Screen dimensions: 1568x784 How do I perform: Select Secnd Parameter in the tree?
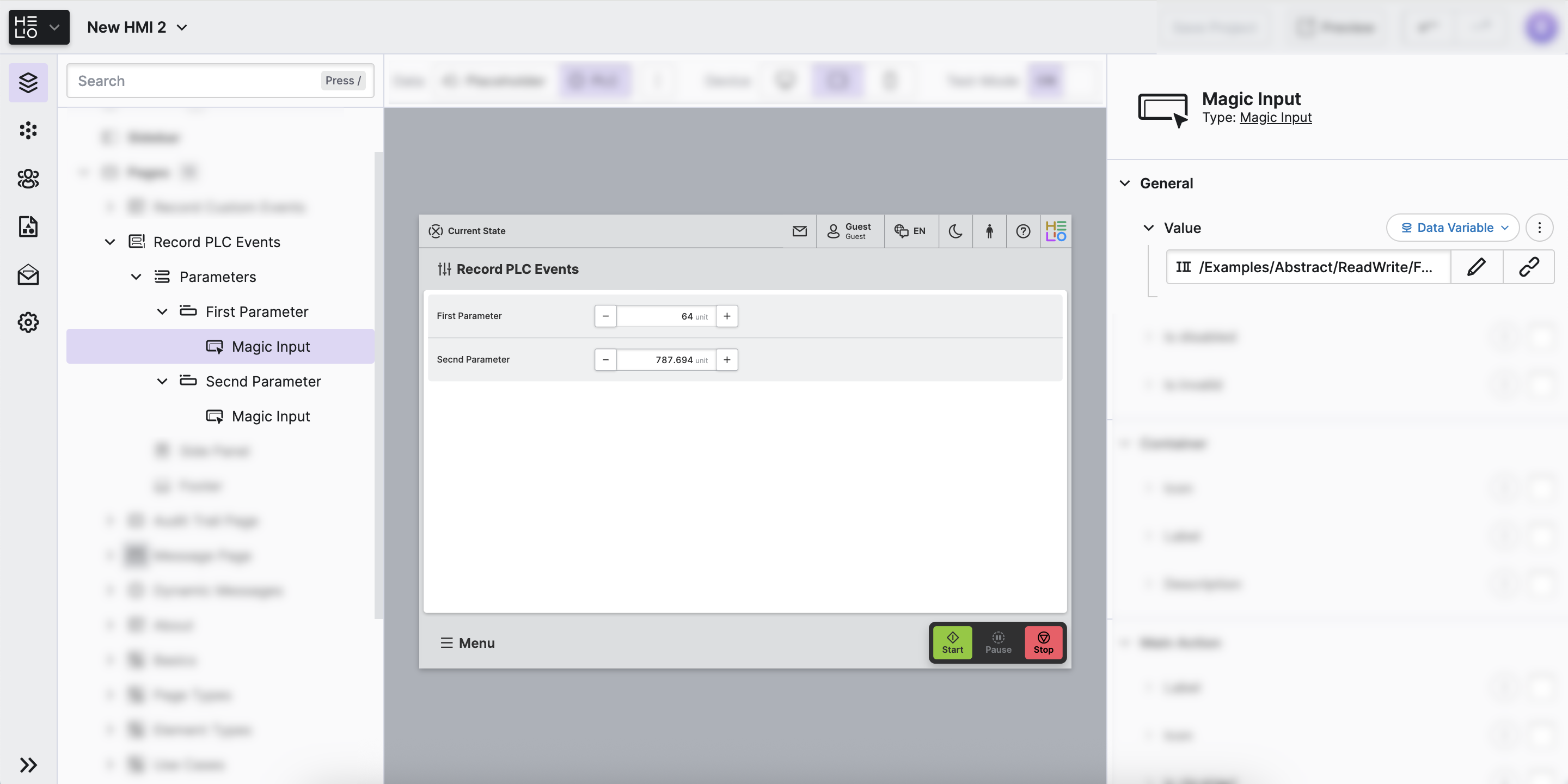click(x=263, y=381)
